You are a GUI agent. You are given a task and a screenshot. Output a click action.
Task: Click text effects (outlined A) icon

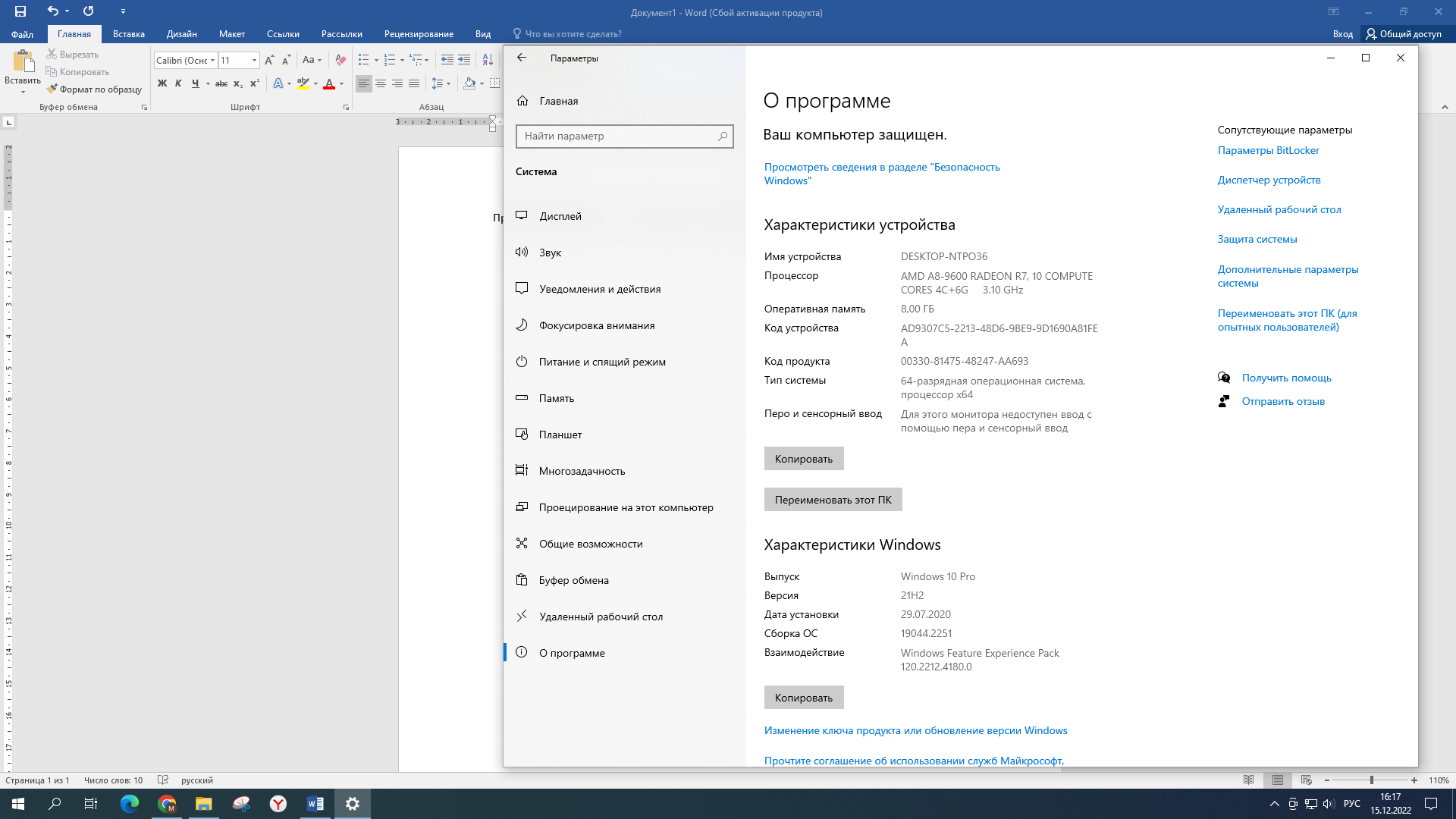[x=278, y=83]
